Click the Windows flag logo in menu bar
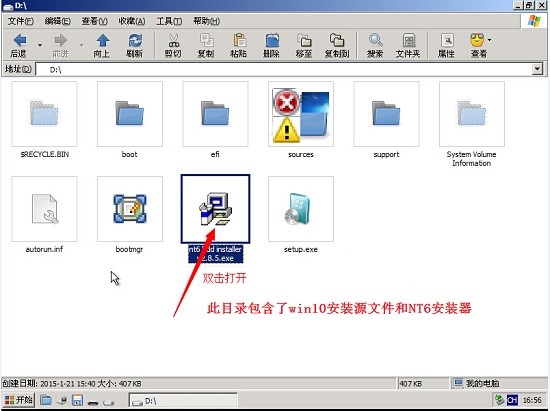The width and height of the screenshot is (550, 411). click(x=534, y=21)
